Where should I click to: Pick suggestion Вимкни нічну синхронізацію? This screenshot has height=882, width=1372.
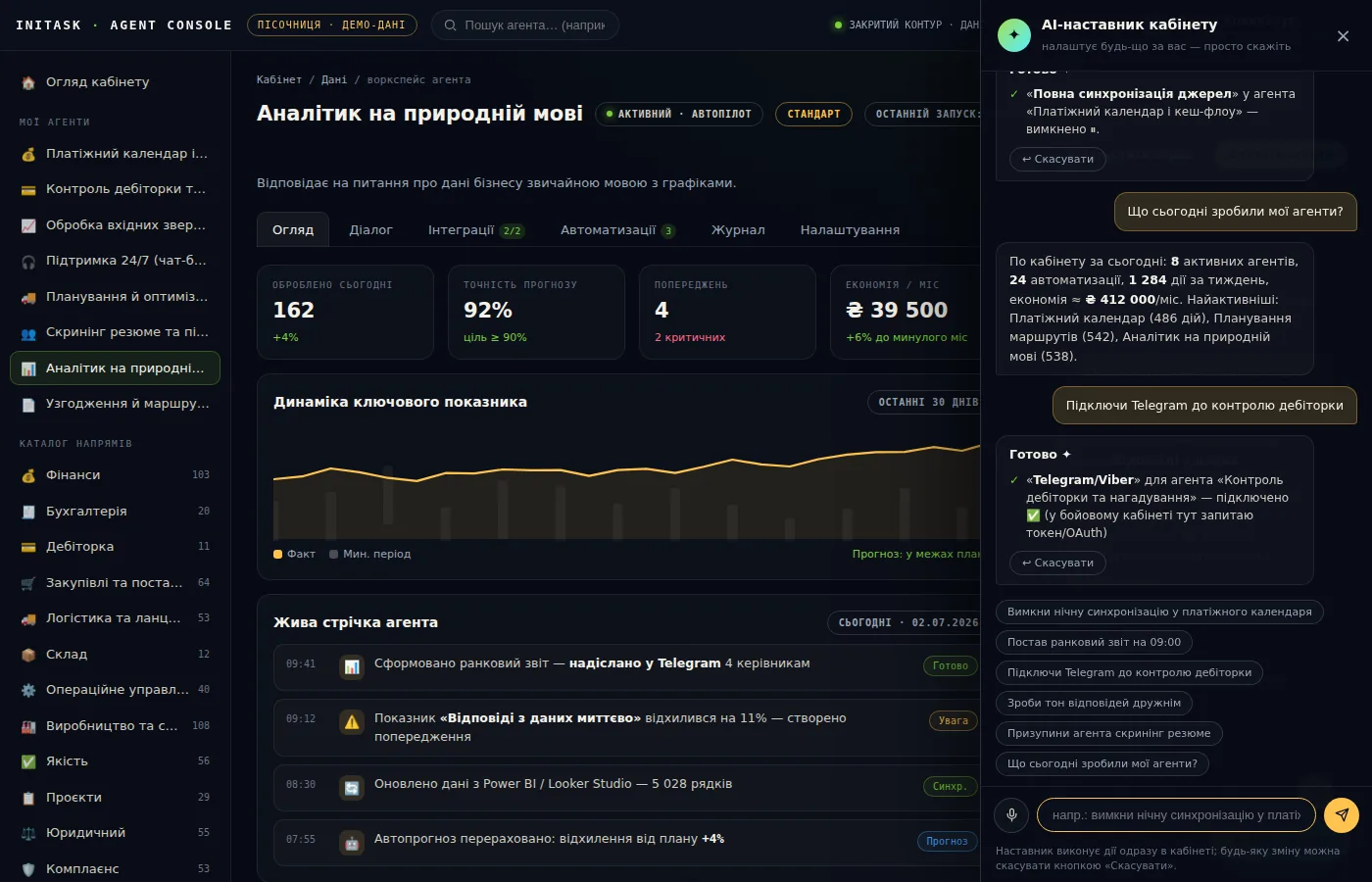coord(1159,612)
